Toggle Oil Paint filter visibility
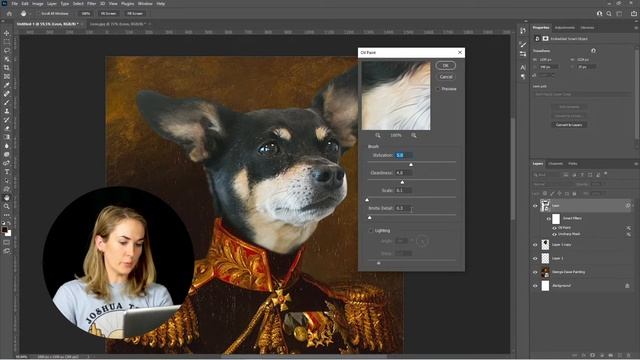640x360 pixels. tap(554, 228)
